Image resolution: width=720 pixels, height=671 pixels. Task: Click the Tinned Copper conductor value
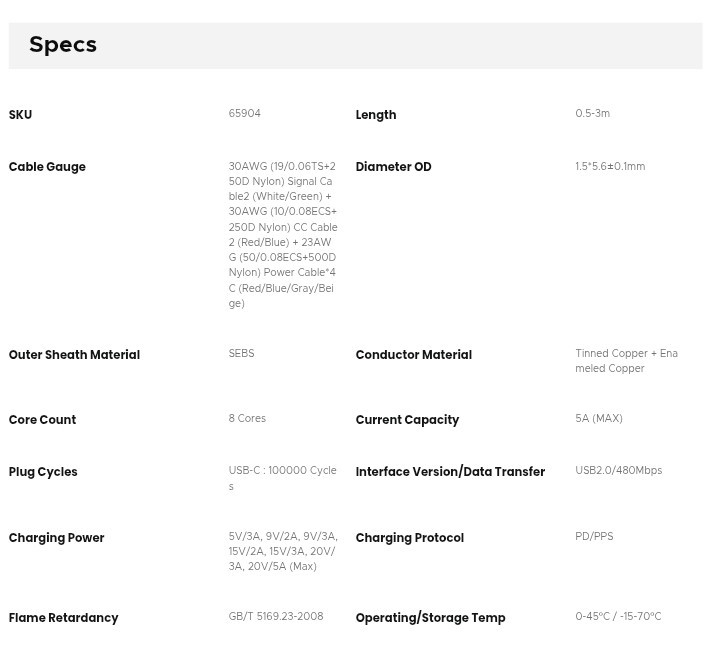tap(626, 361)
